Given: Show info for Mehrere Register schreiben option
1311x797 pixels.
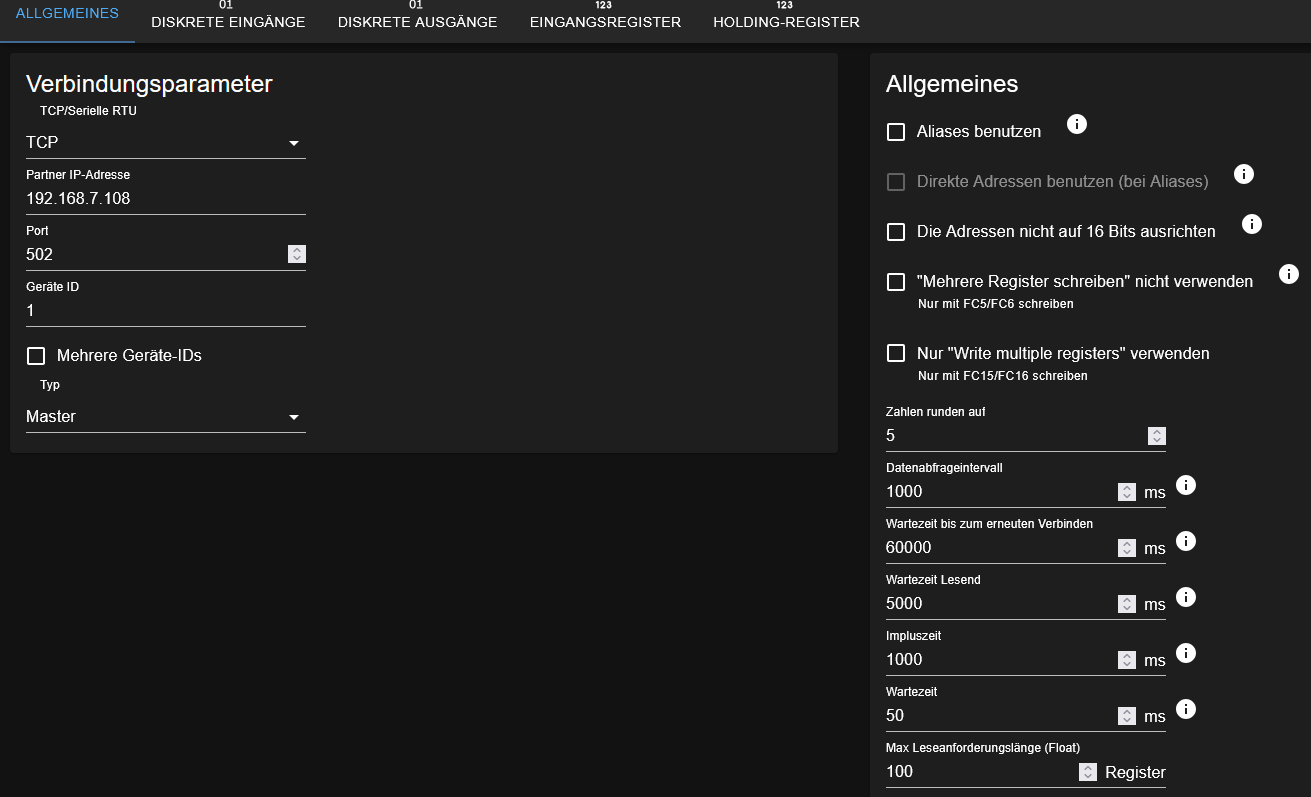Looking at the screenshot, I should 1288,274.
